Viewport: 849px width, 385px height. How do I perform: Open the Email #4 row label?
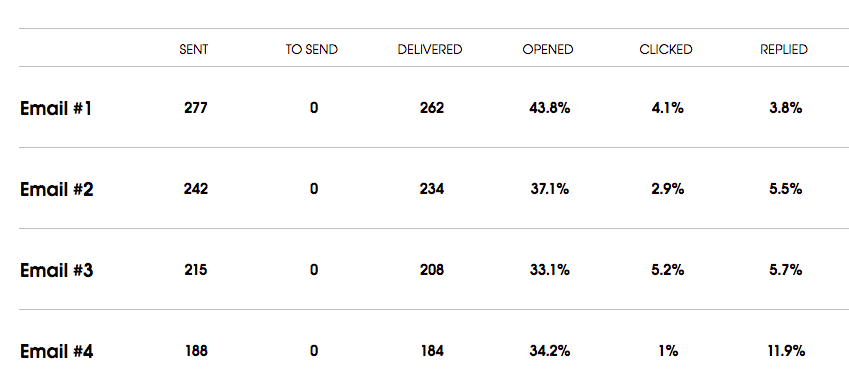pyautogui.click(x=56, y=351)
